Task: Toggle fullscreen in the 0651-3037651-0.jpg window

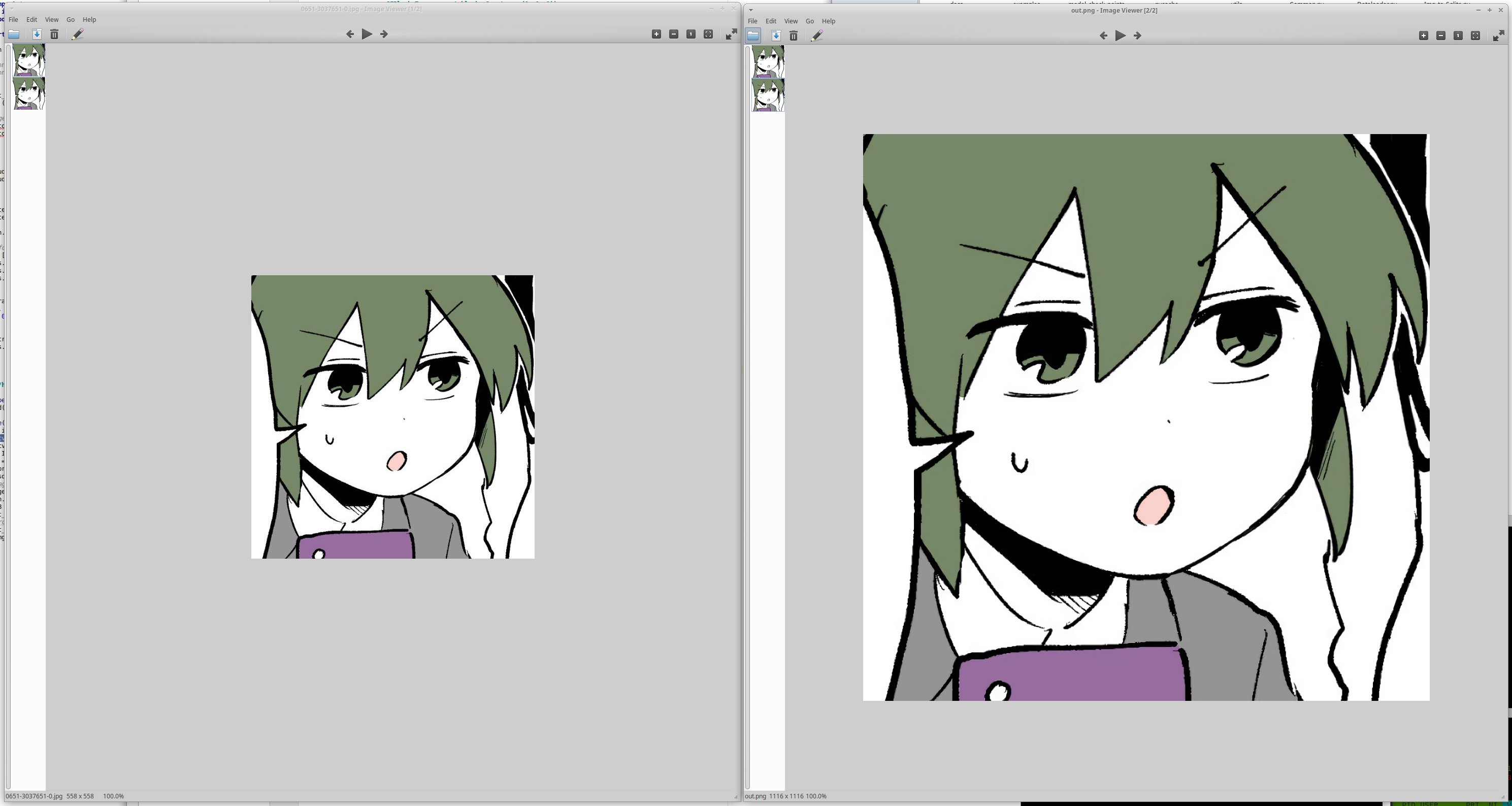Action: (731, 35)
